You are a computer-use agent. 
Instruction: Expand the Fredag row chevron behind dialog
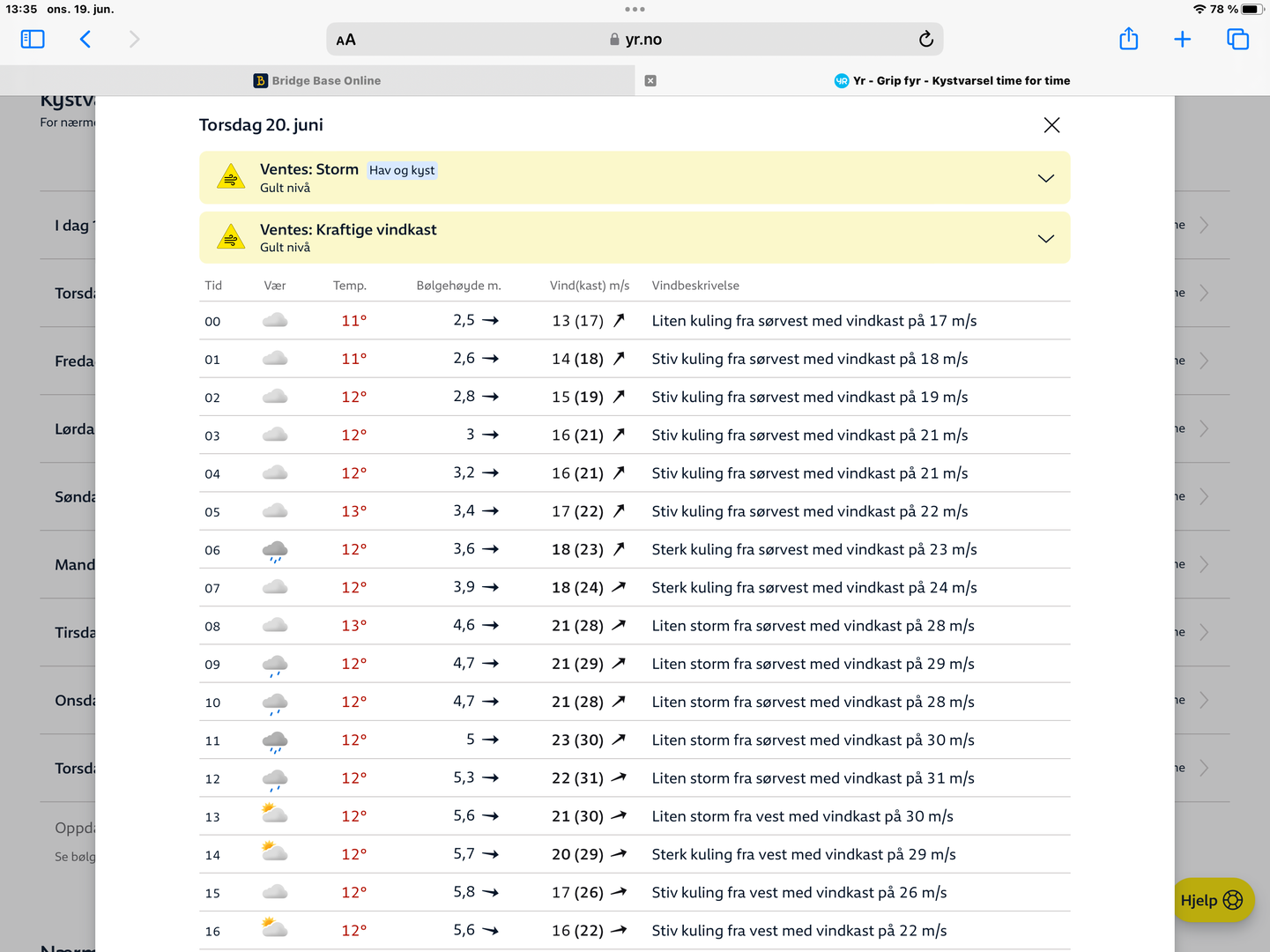coord(1204,361)
